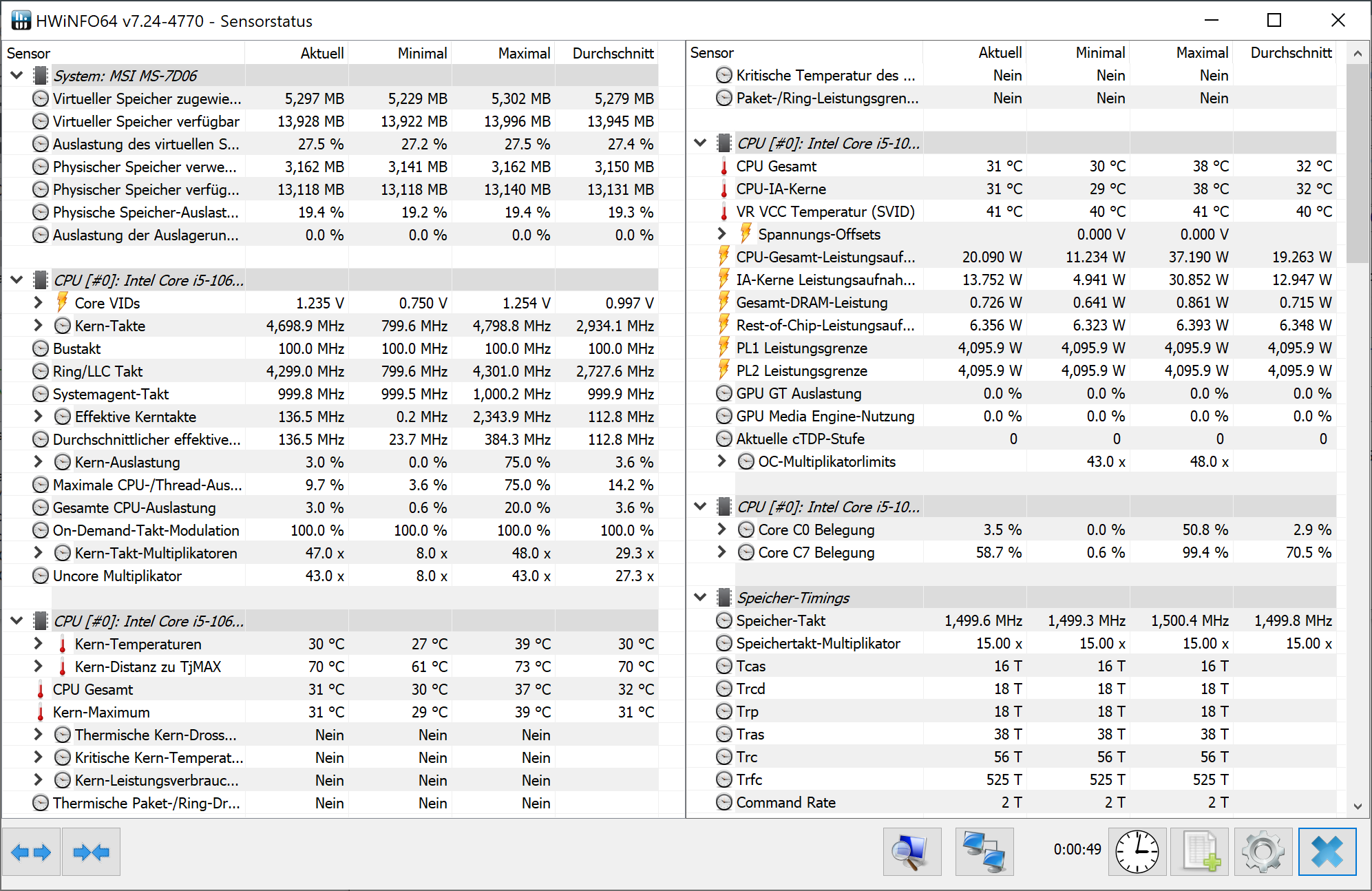The width and height of the screenshot is (1372, 891).
Task: Expand the Effektive Kerntakte entry
Action: point(39,416)
